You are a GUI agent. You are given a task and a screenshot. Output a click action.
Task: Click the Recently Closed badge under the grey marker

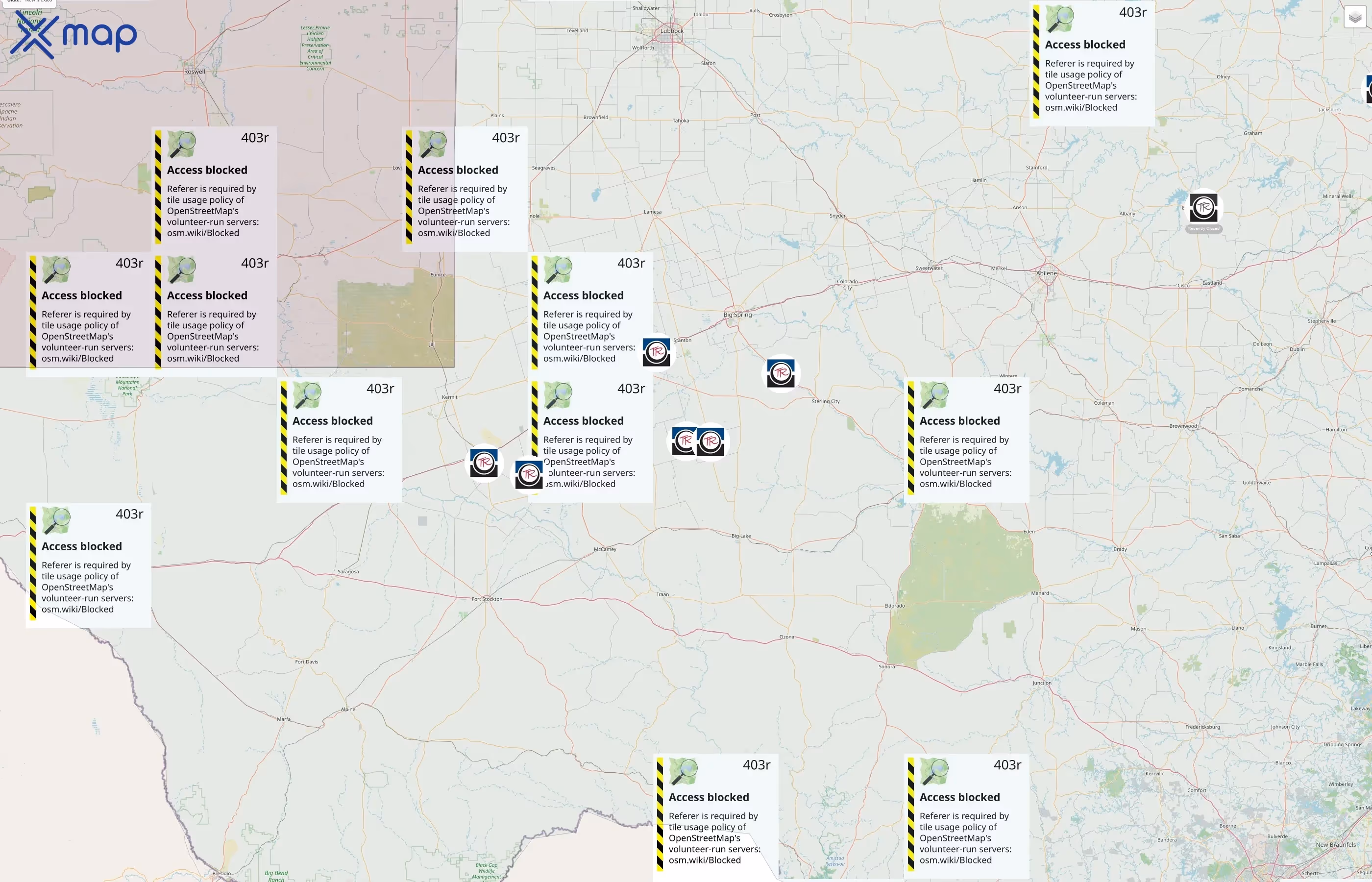click(x=1203, y=228)
